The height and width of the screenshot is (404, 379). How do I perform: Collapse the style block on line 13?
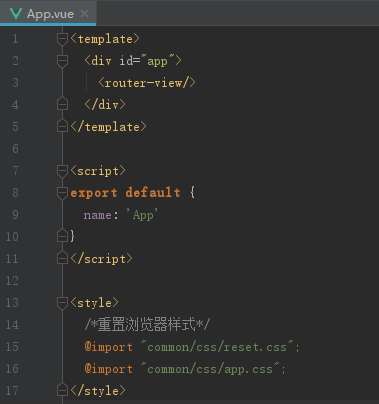[x=62, y=303]
